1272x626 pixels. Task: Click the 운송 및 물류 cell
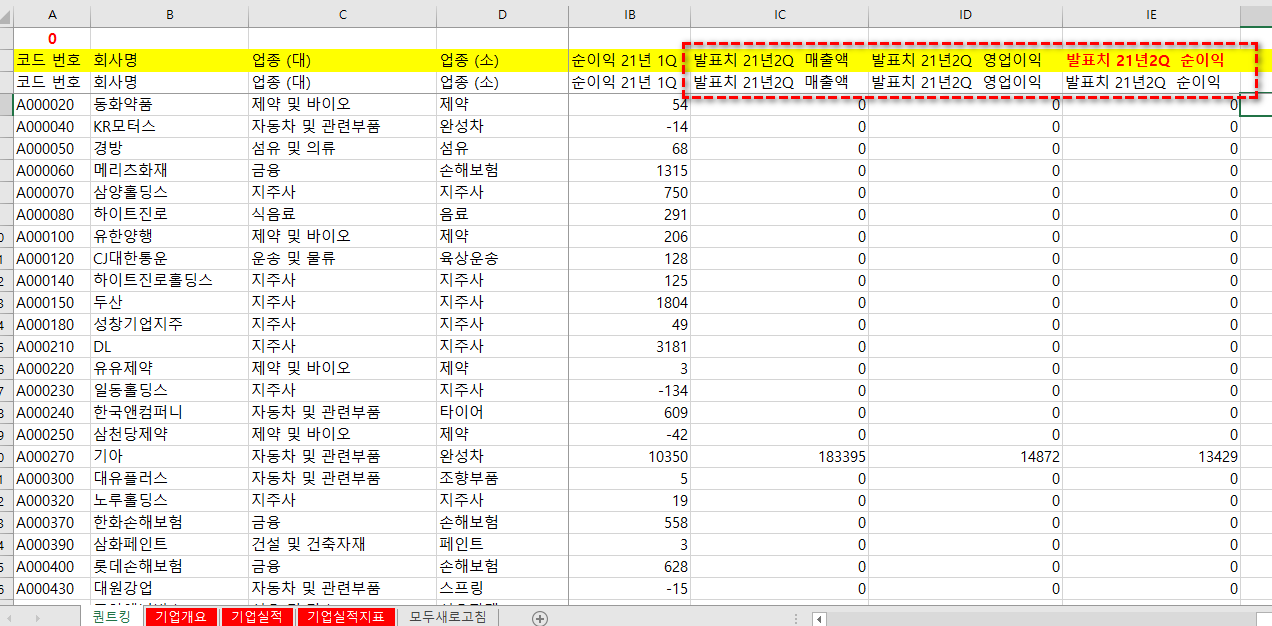click(x=343, y=258)
